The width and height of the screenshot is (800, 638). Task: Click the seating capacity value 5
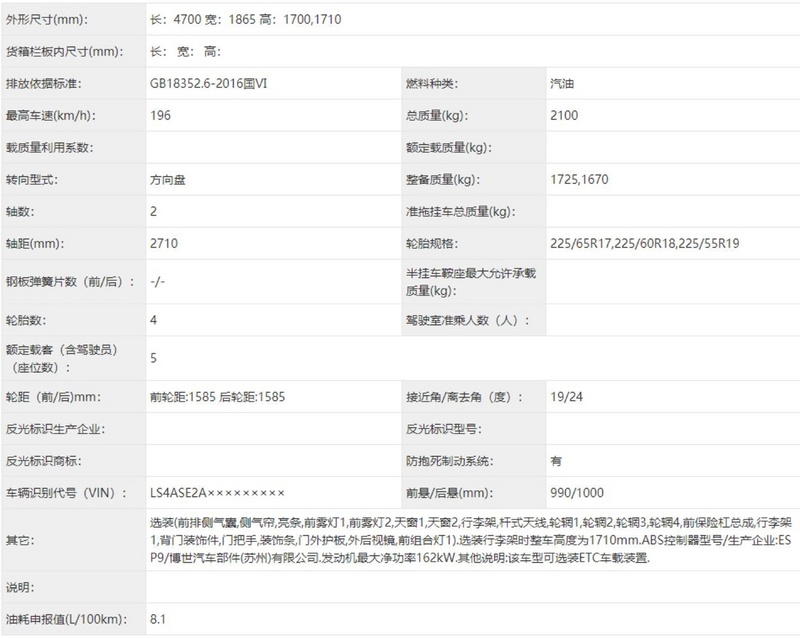pyautogui.click(x=153, y=358)
